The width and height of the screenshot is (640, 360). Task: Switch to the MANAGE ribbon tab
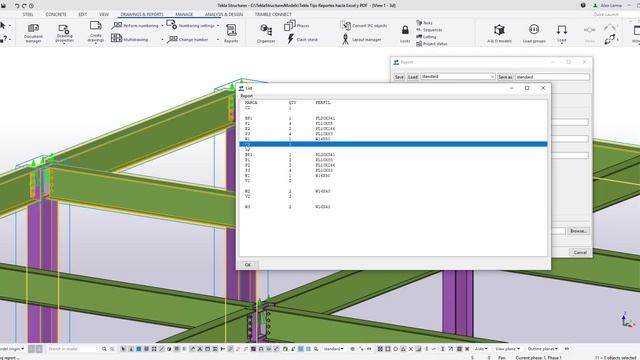tap(184, 14)
